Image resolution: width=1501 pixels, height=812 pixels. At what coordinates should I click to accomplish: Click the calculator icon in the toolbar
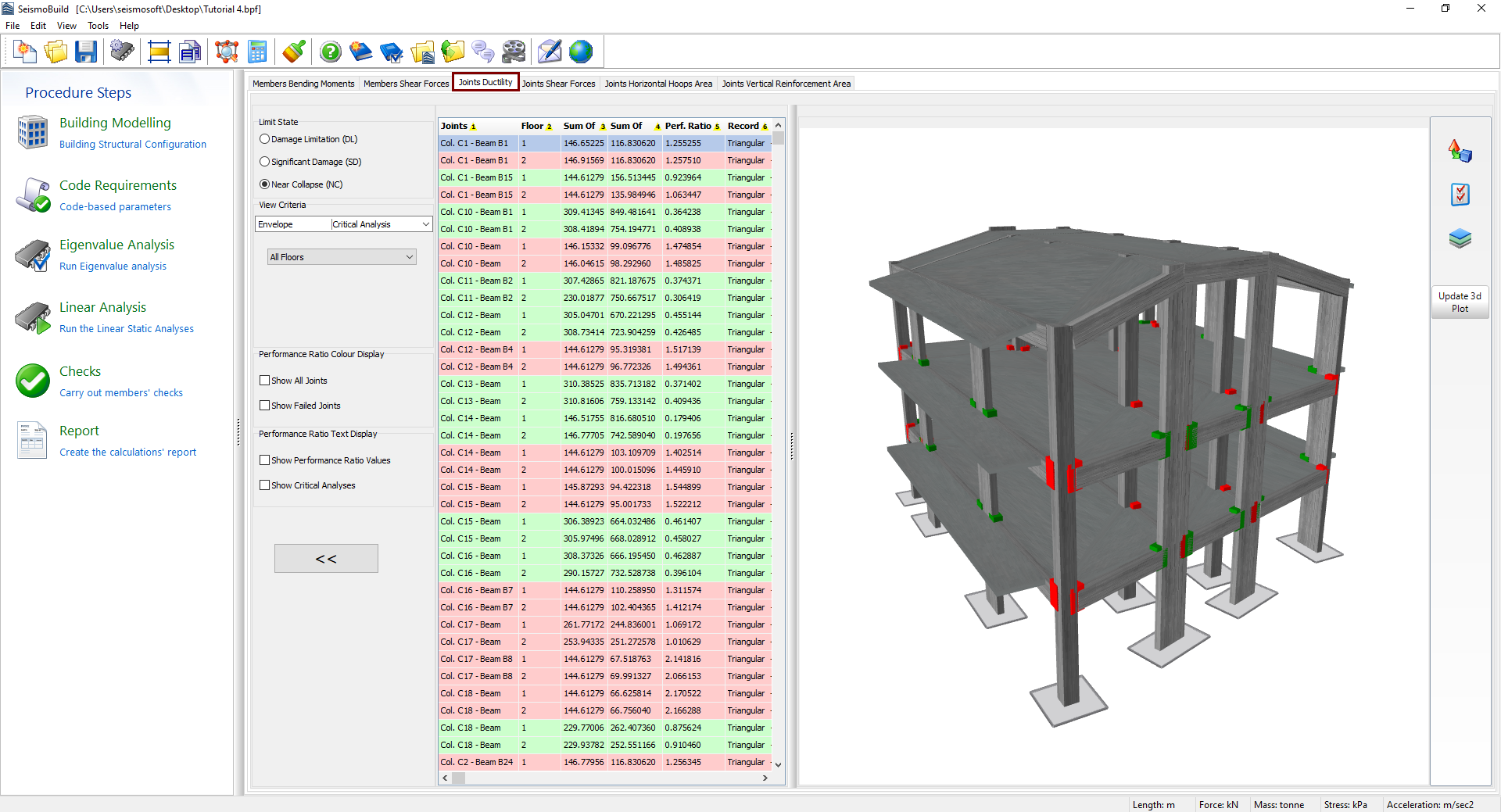(x=257, y=52)
